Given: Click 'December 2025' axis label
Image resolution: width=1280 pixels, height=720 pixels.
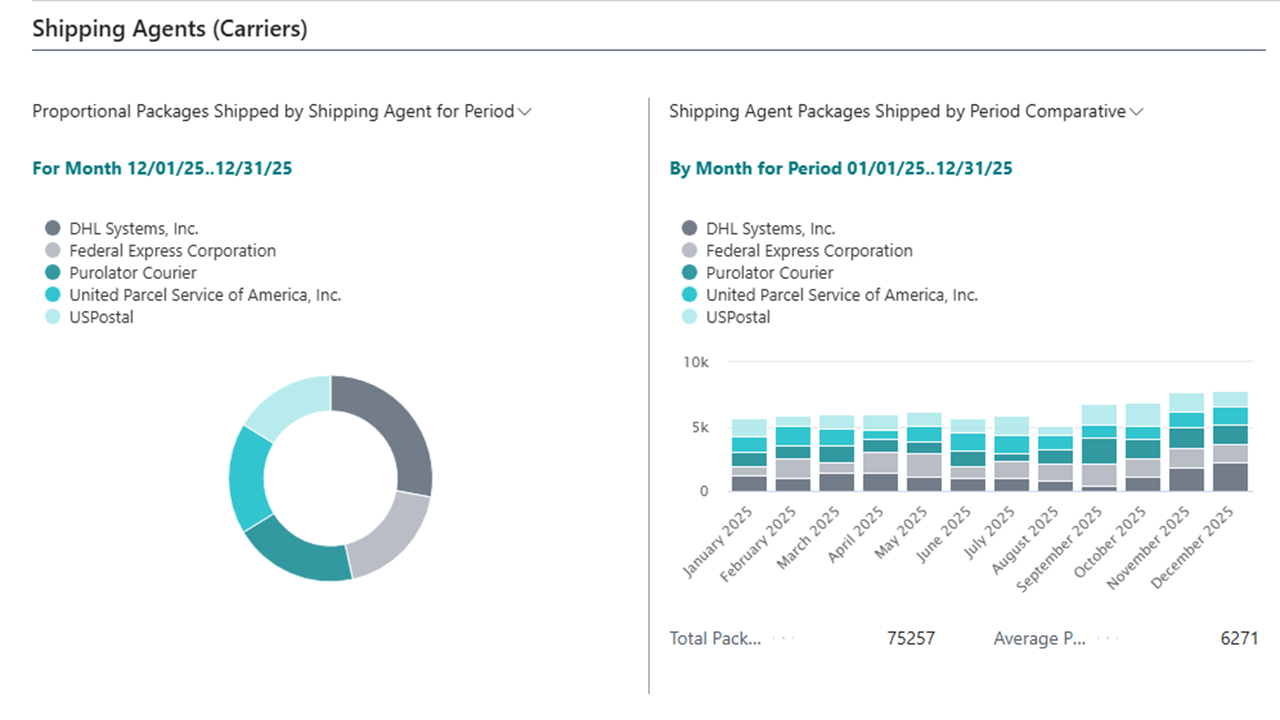Looking at the screenshot, I should pos(1194,546).
